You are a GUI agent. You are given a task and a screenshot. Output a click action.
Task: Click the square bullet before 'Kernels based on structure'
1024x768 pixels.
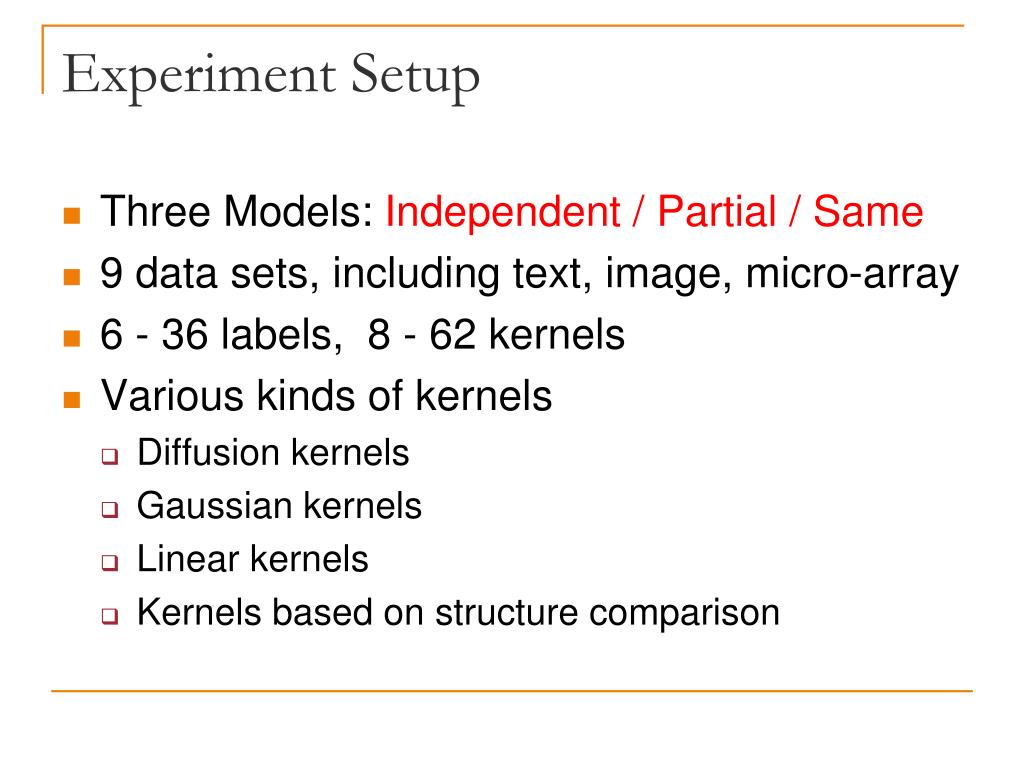110,616
